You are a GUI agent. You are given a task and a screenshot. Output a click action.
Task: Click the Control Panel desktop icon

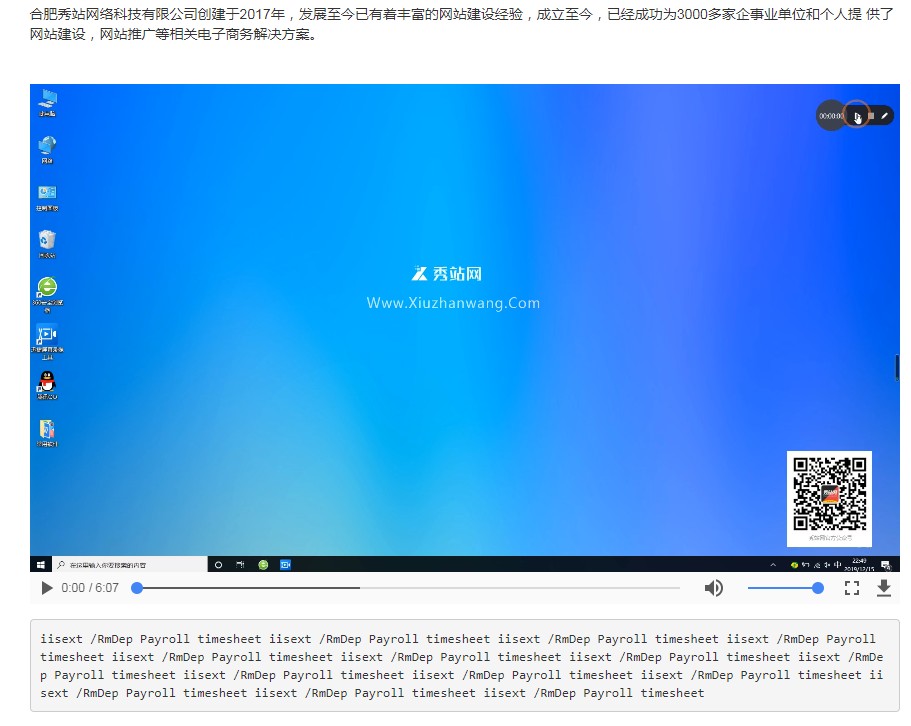tap(47, 194)
